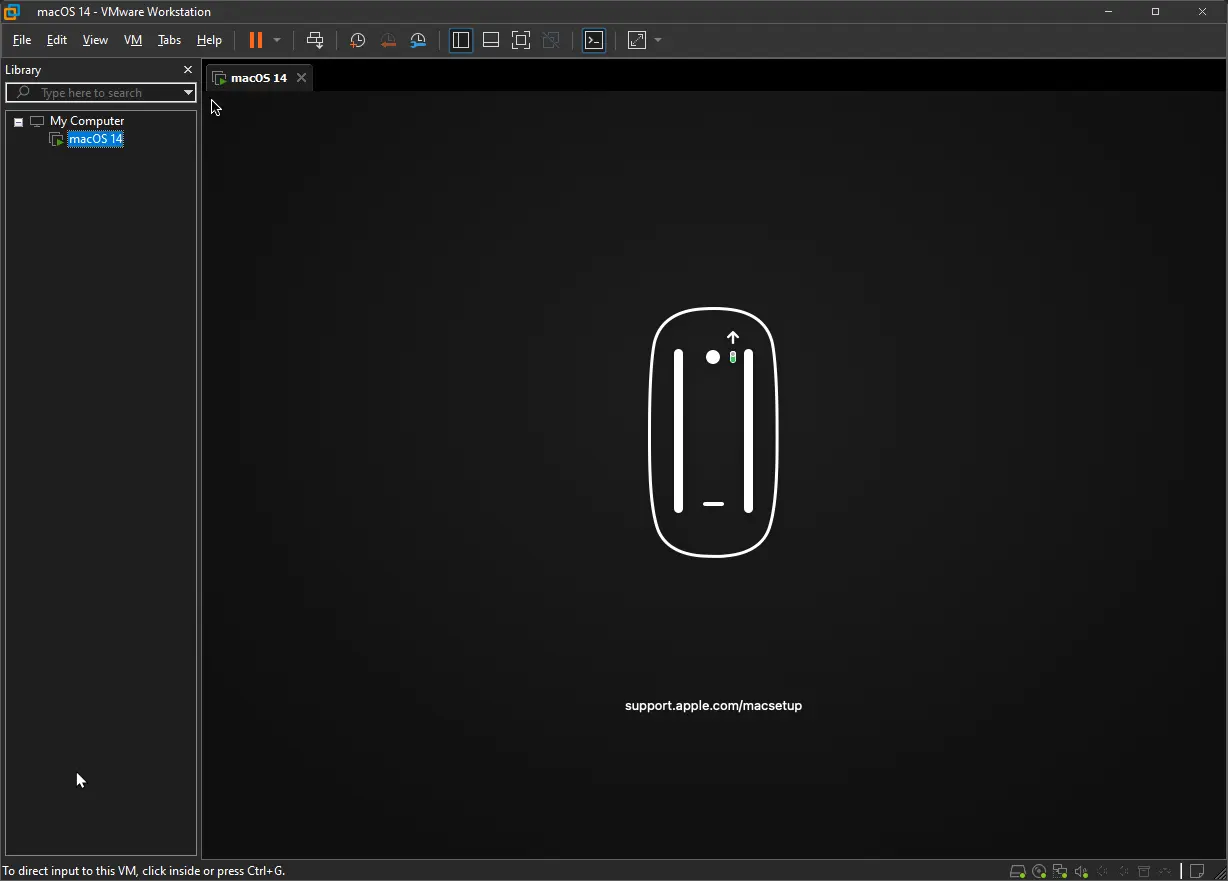Toggle the console view button
1228x881 pixels.
pyautogui.click(x=594, y=40)
